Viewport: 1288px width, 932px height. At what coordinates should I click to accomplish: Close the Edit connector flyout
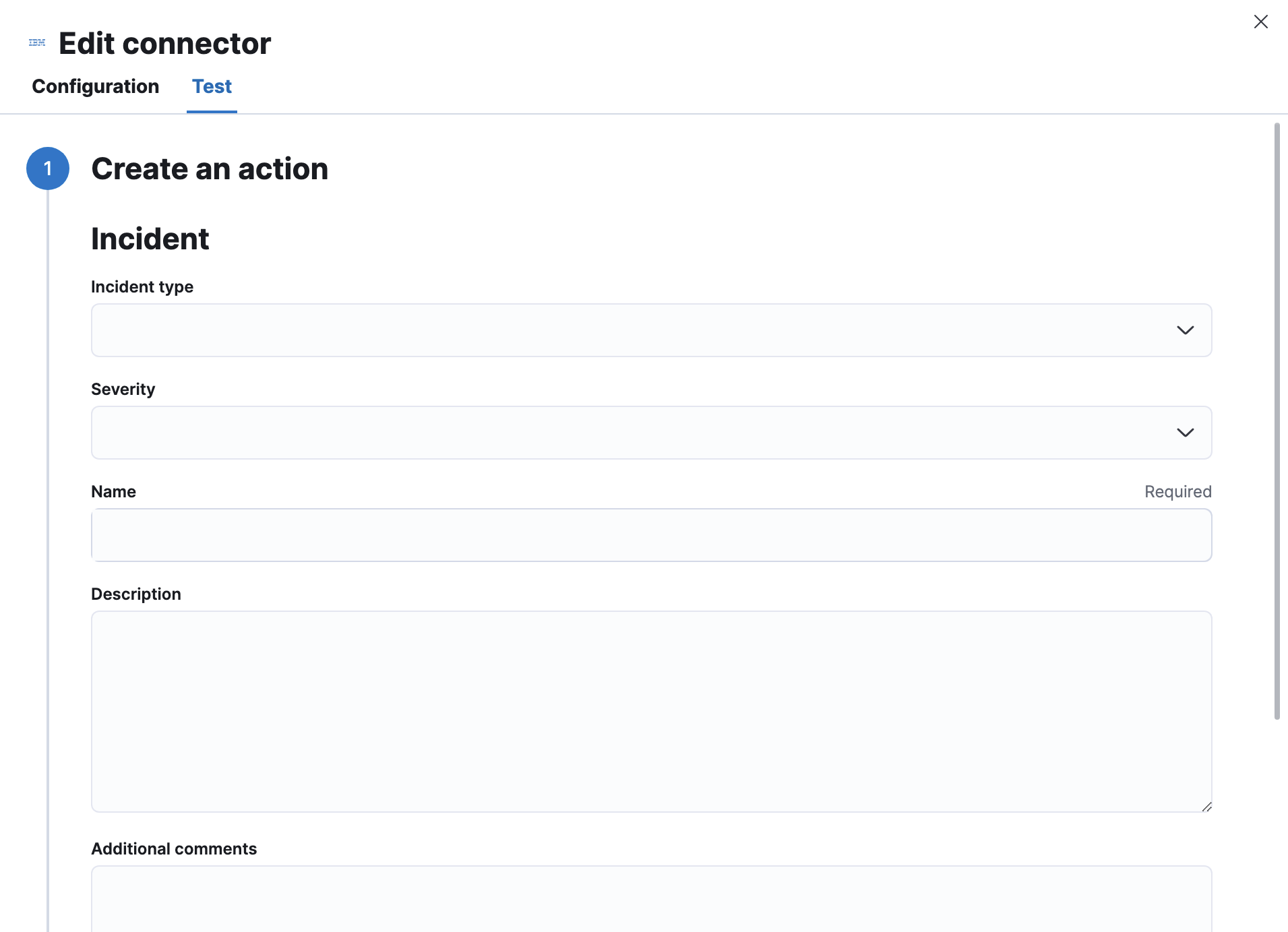1261,21
